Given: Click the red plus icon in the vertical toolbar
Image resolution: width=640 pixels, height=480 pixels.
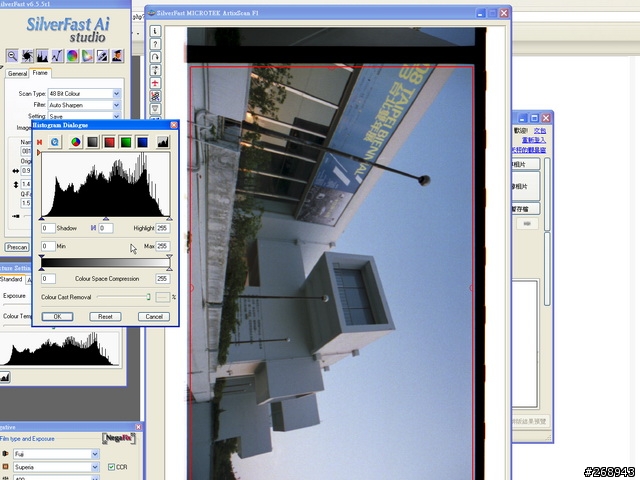Looking at the screenshot, I should pos(155,83).
